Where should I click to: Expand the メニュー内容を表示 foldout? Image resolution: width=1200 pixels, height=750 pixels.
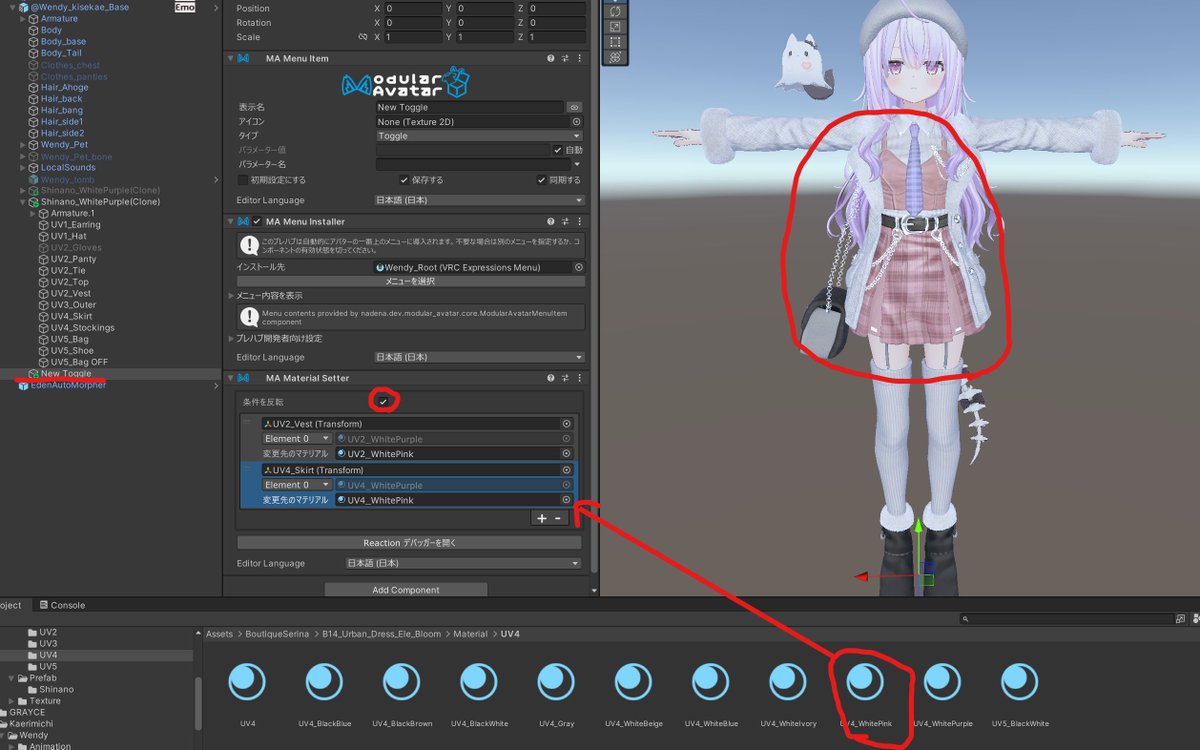click(x=232, y=296)
